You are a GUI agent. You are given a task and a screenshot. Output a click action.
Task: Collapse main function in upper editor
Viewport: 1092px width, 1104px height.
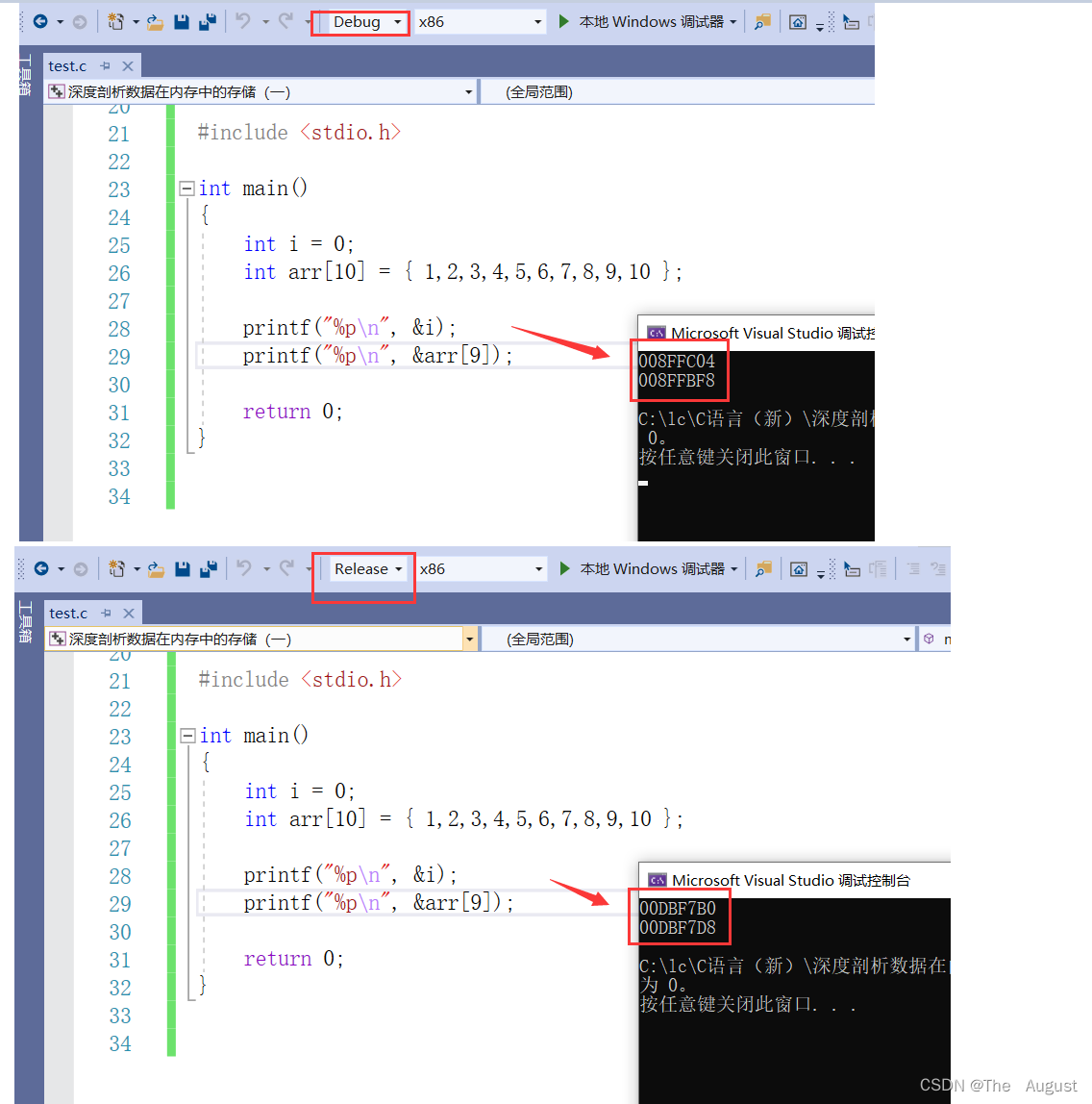pyautogui.click(x=186, y=188)
